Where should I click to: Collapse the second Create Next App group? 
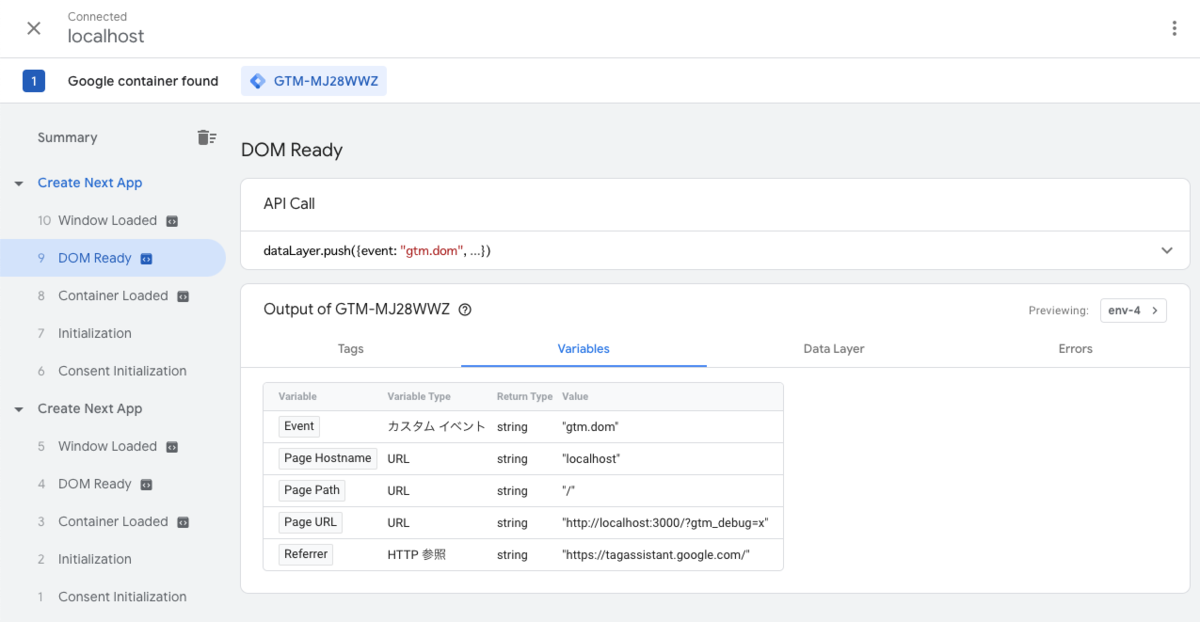click(19, 410)
